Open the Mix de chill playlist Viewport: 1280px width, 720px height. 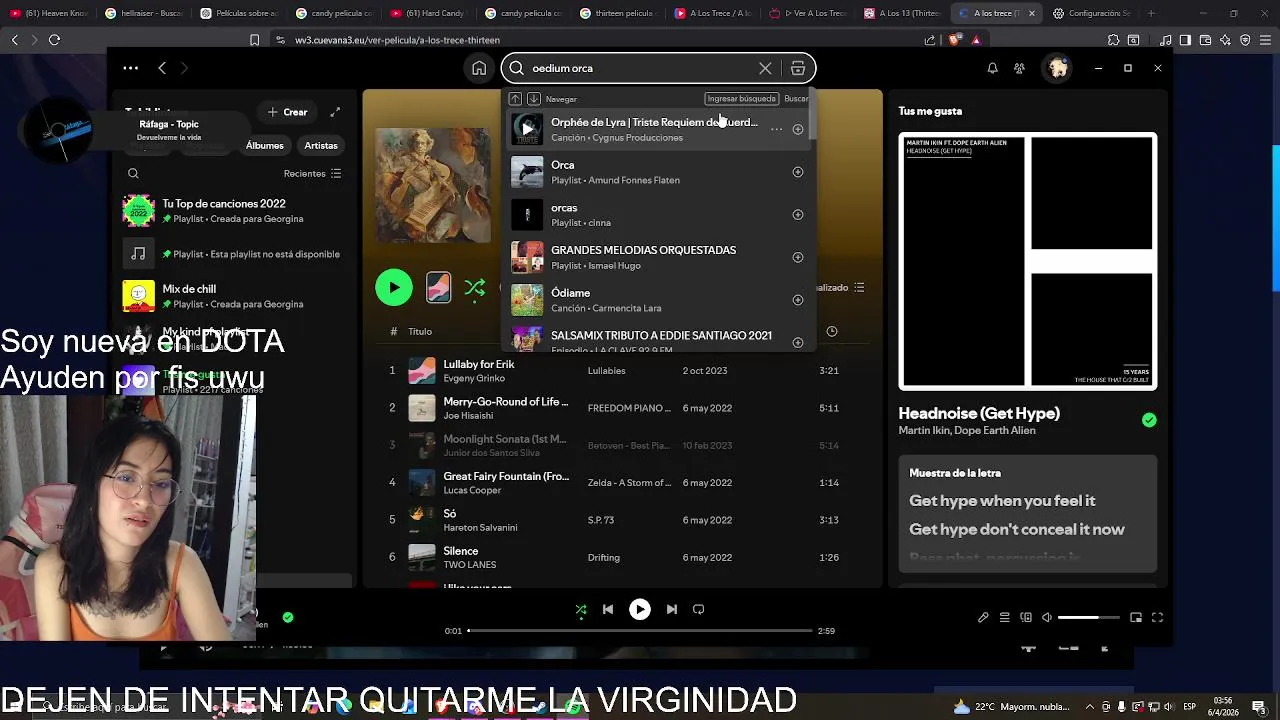click(x=233, y=296)
